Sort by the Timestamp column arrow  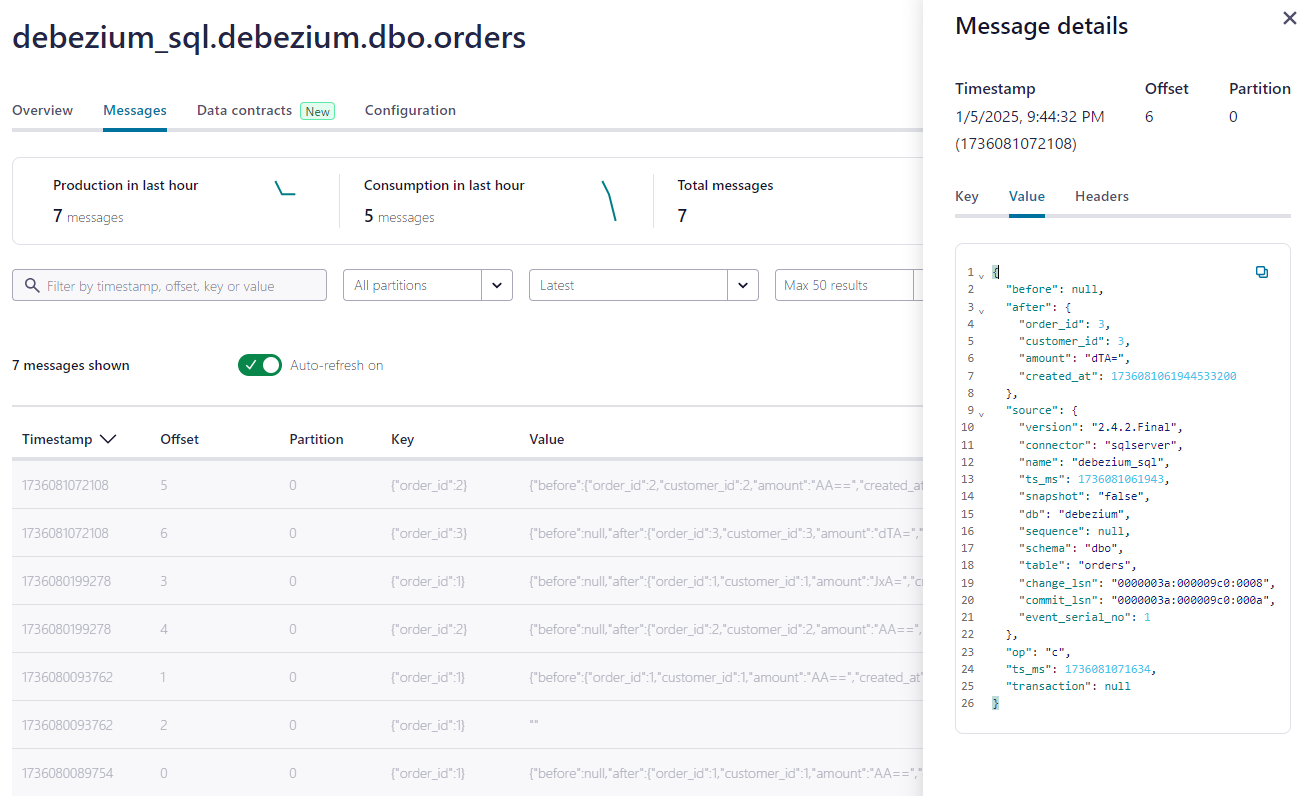click(x=108, y=439)
